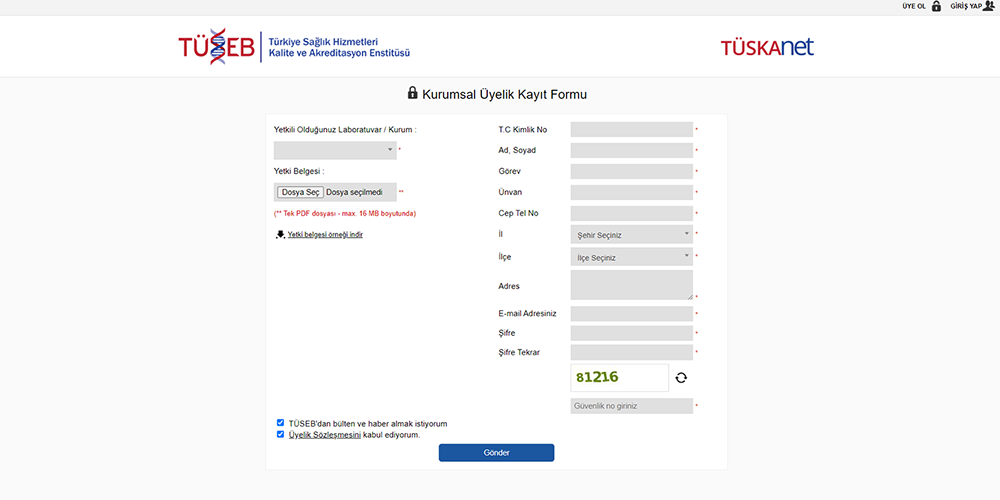The width and height of the screenshot is (1000, 500).
Task: Click the Güvenlik no giriniz field
Action: point(631,406)
